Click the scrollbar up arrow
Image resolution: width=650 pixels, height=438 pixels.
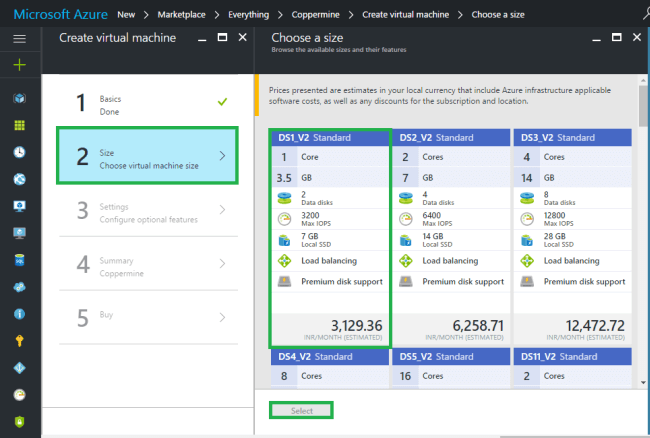tap(643, 80)
